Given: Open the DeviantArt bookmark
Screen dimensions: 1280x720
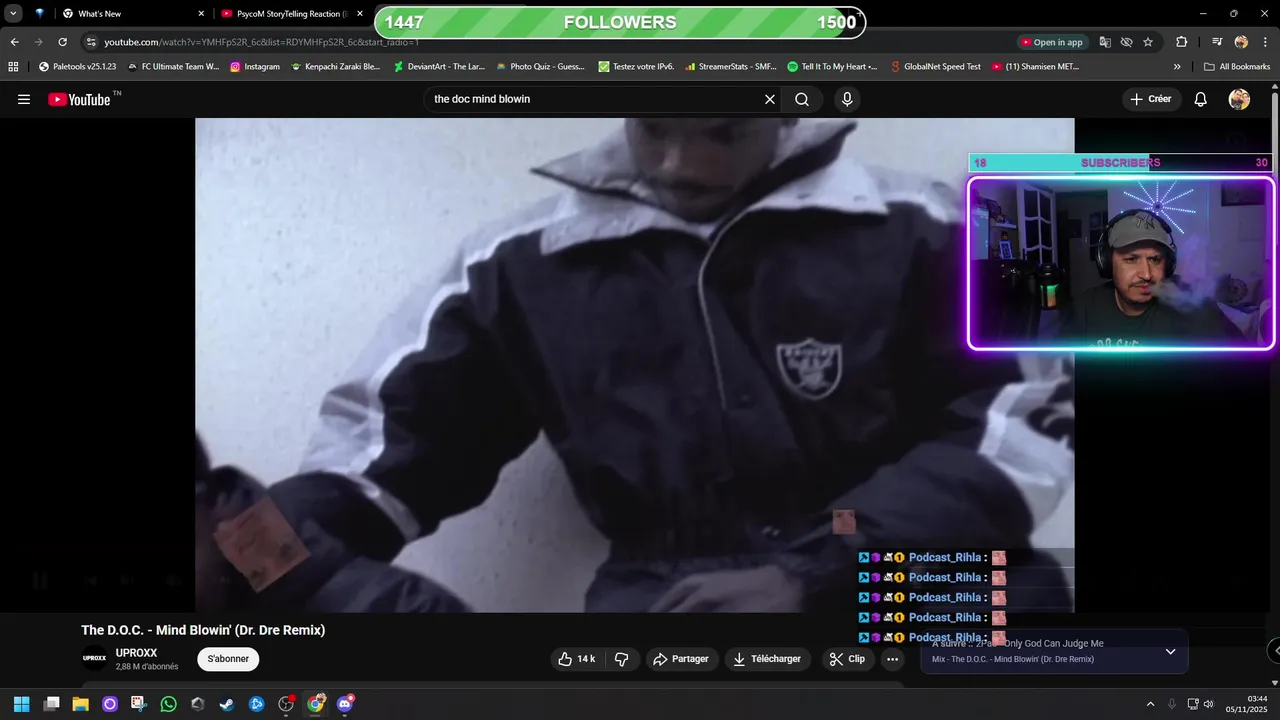Looking at the screenshot, I should pyautogui.click(x=439, y=67).
